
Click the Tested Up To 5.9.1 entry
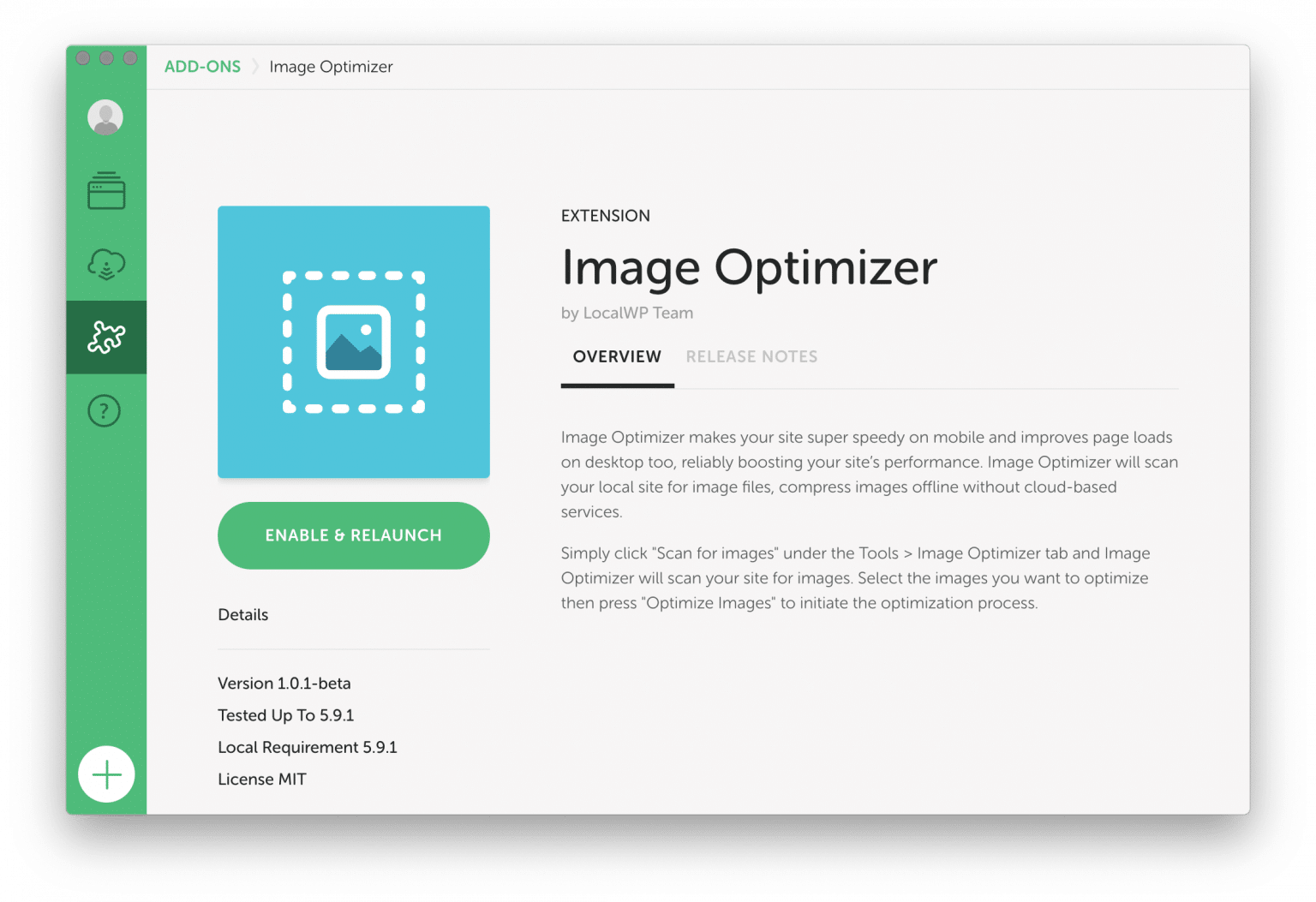tap(285, 714)
